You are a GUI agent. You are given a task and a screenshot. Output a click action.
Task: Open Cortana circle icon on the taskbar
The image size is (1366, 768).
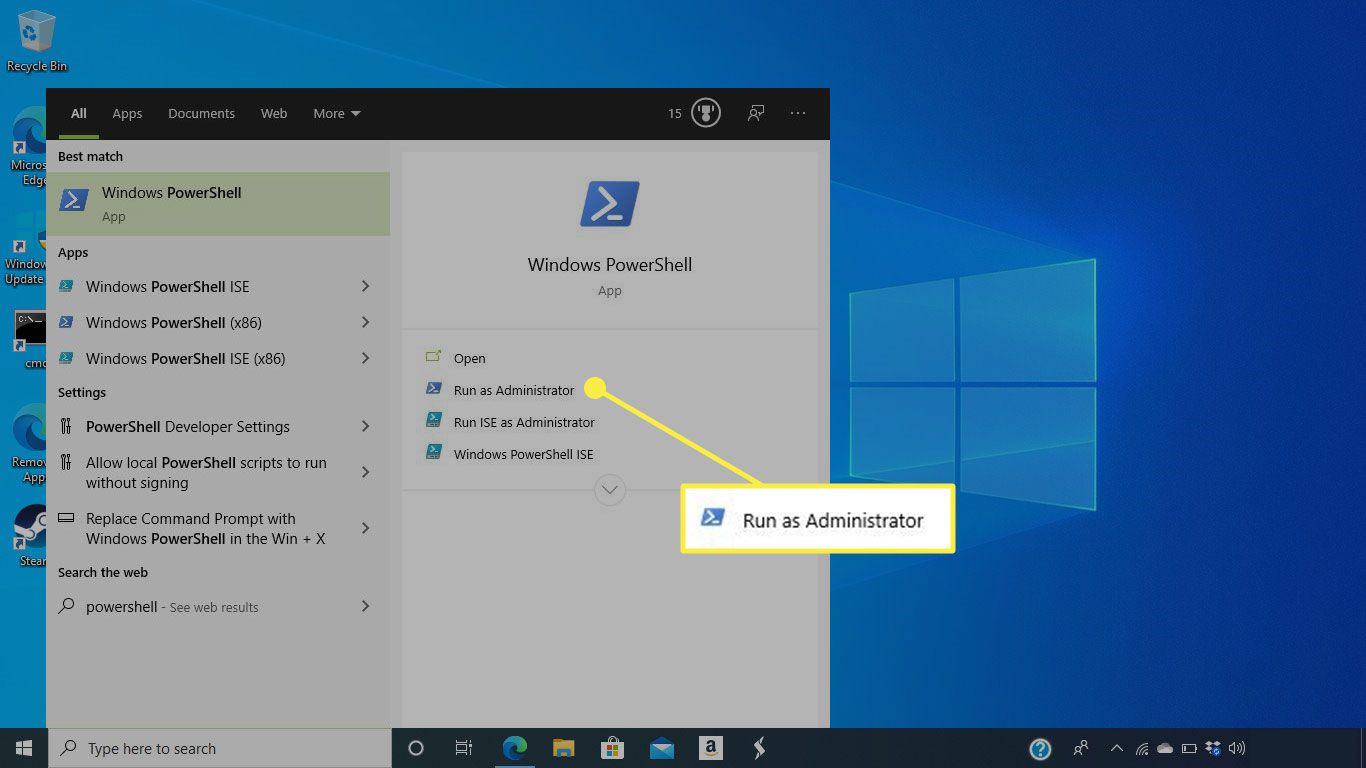click(x=416, y=748)
